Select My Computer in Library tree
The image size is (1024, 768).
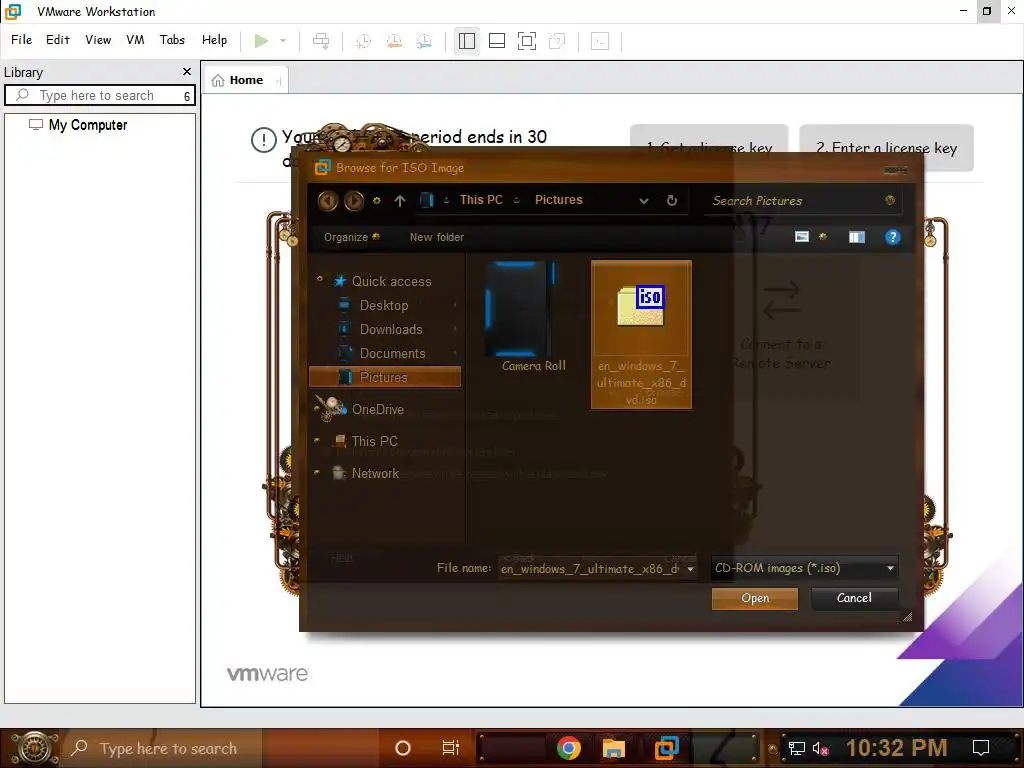pos(88,125)
